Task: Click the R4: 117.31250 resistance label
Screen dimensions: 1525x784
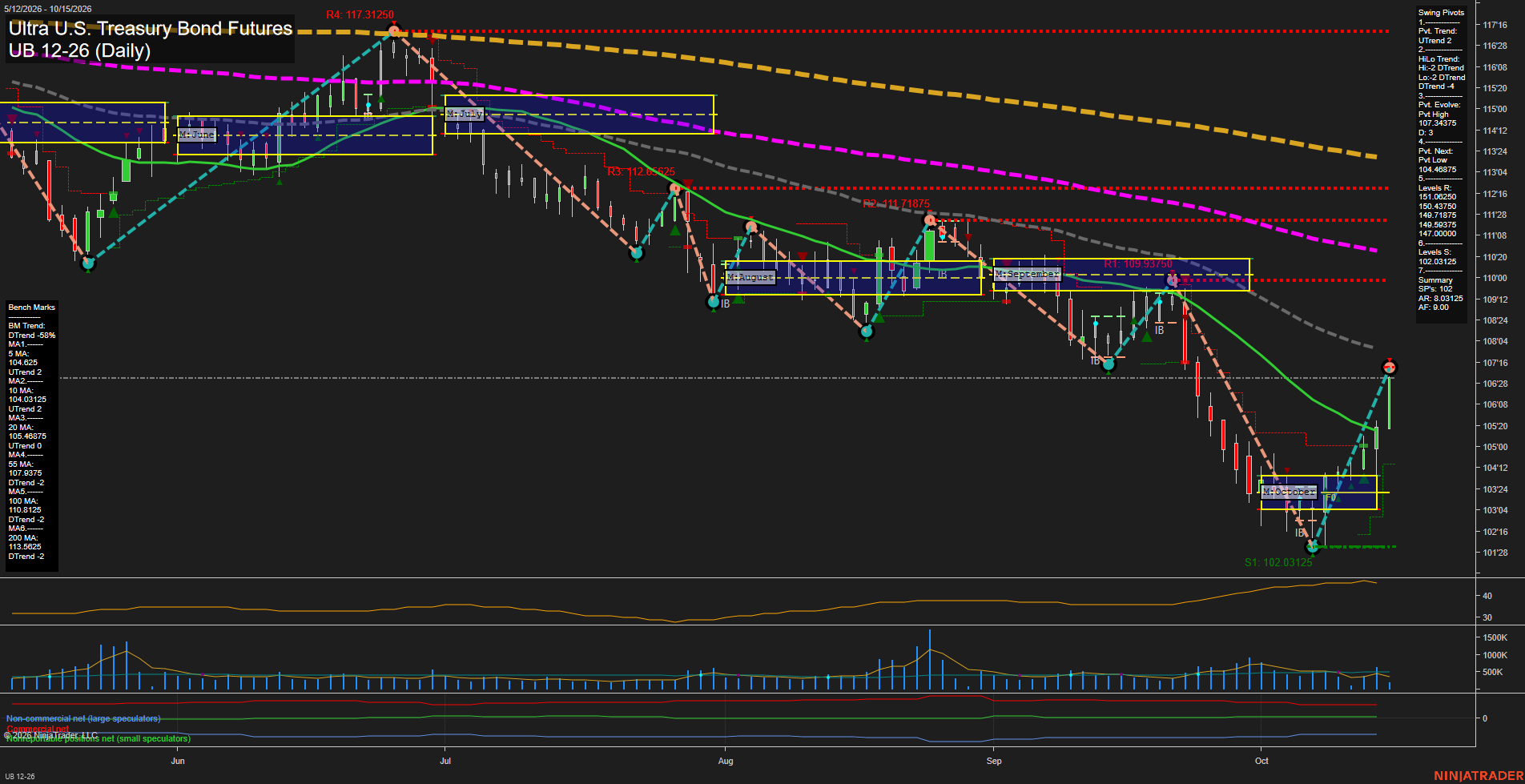Action: pos(360,15)
